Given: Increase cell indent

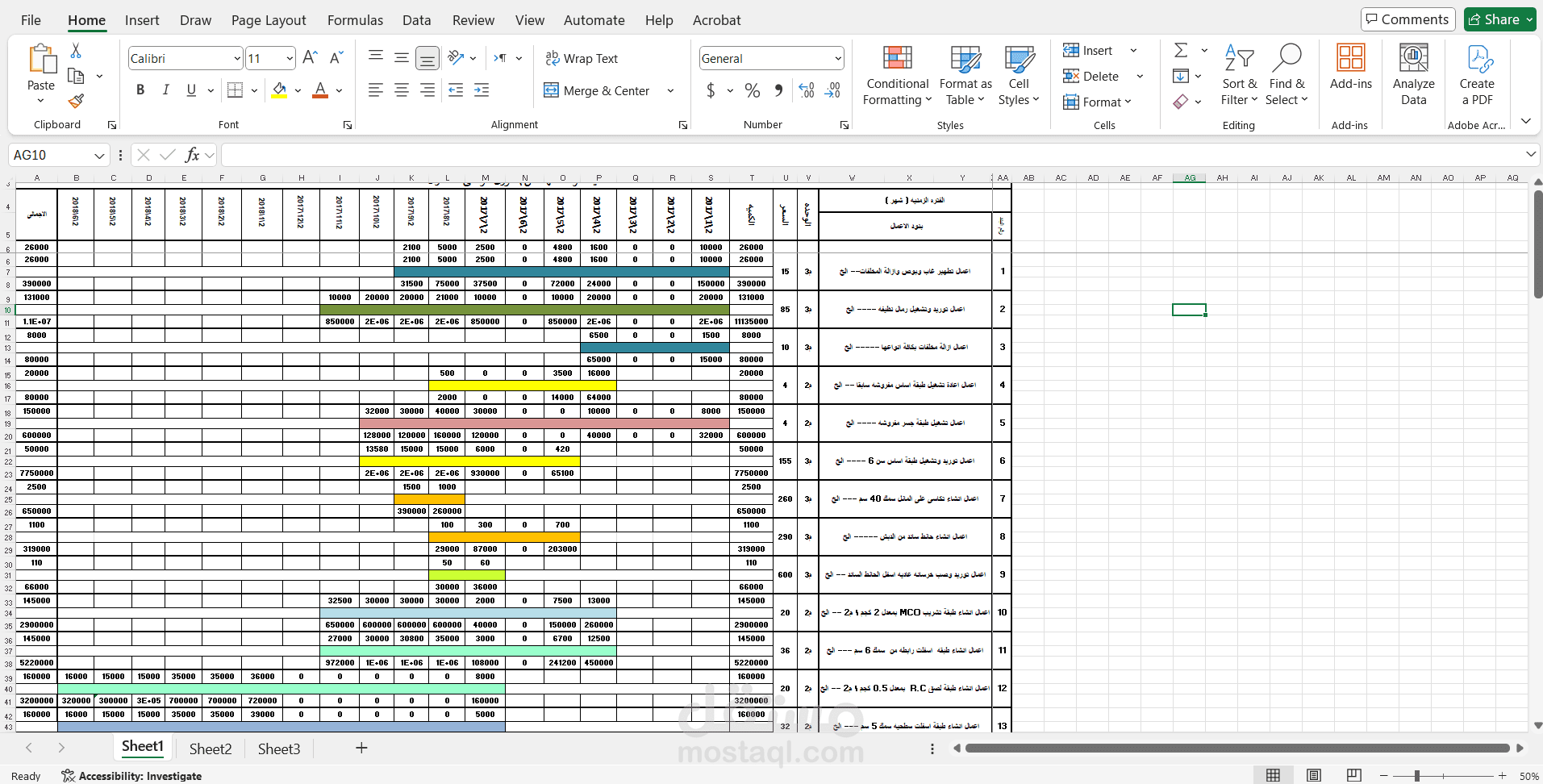Looking at the screenshot, I should [482, 90].
